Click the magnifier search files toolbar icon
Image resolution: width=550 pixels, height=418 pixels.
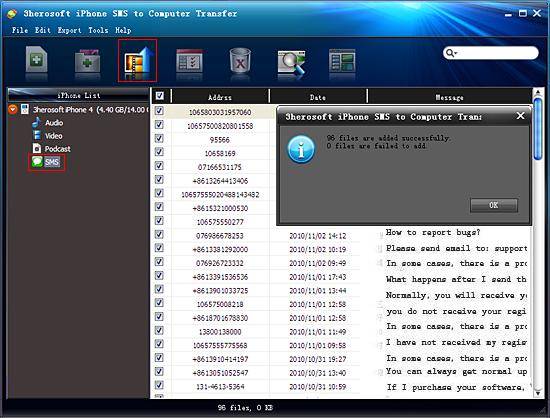click(x=291, y=62)
